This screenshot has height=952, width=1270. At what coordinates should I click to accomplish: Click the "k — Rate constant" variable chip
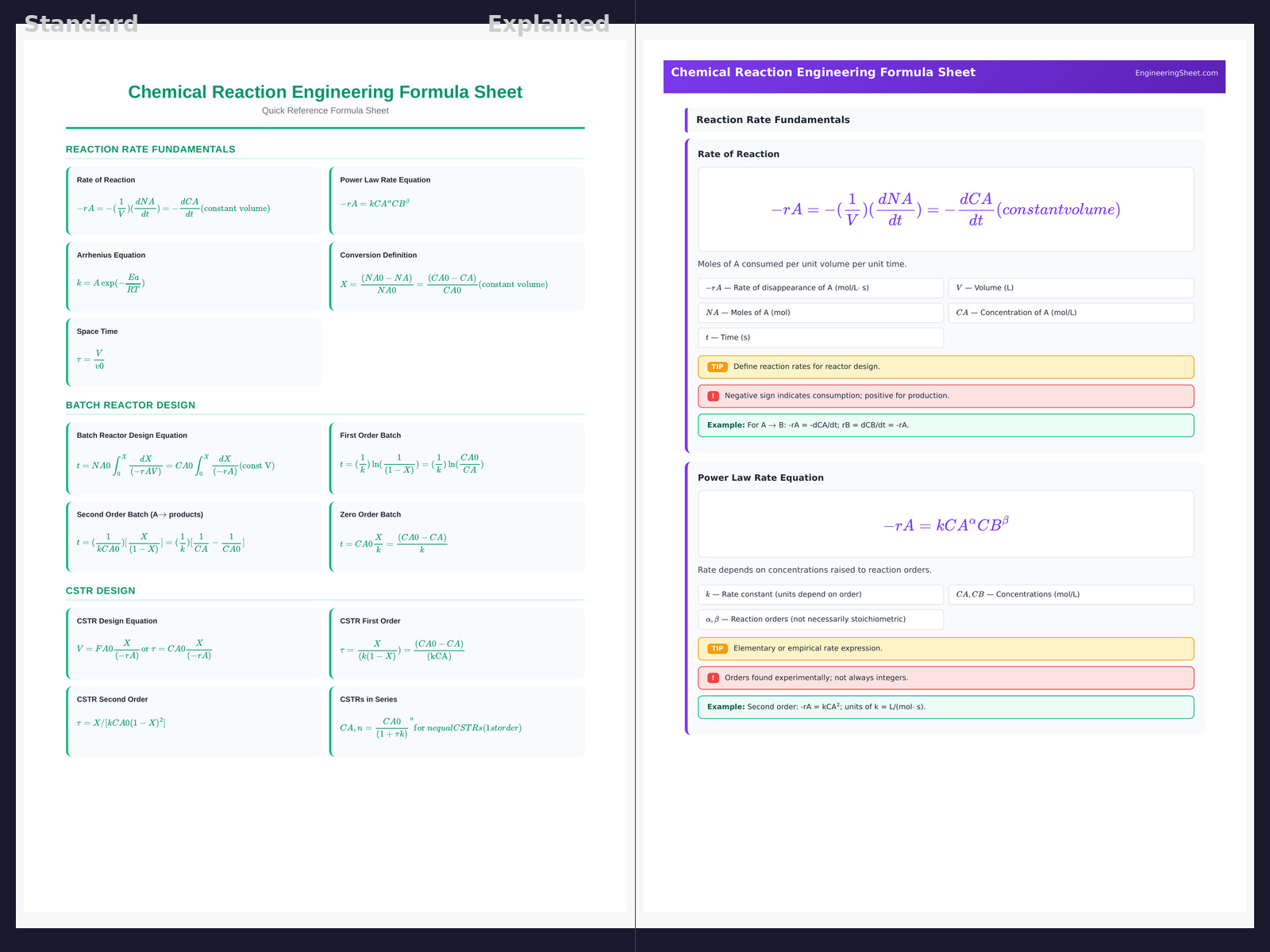click(820, 594)
